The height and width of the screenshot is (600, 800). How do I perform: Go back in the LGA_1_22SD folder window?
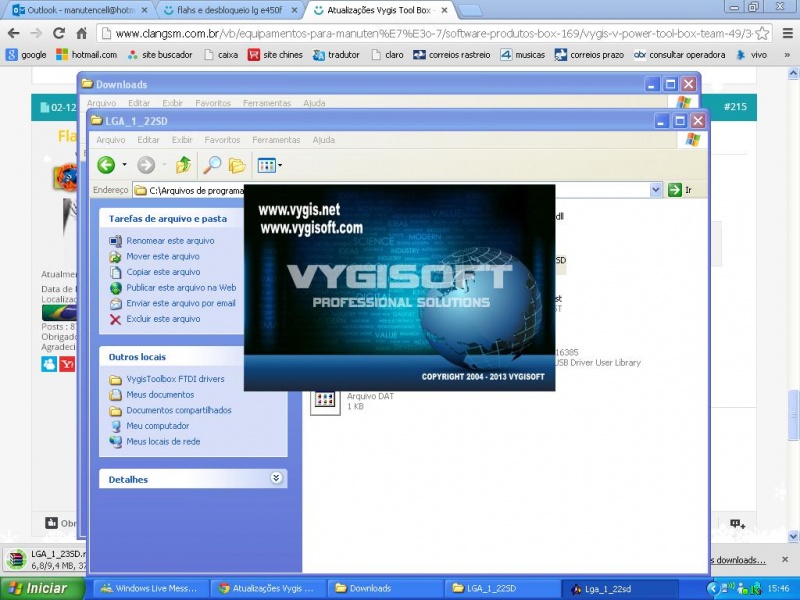pos(106,165)
